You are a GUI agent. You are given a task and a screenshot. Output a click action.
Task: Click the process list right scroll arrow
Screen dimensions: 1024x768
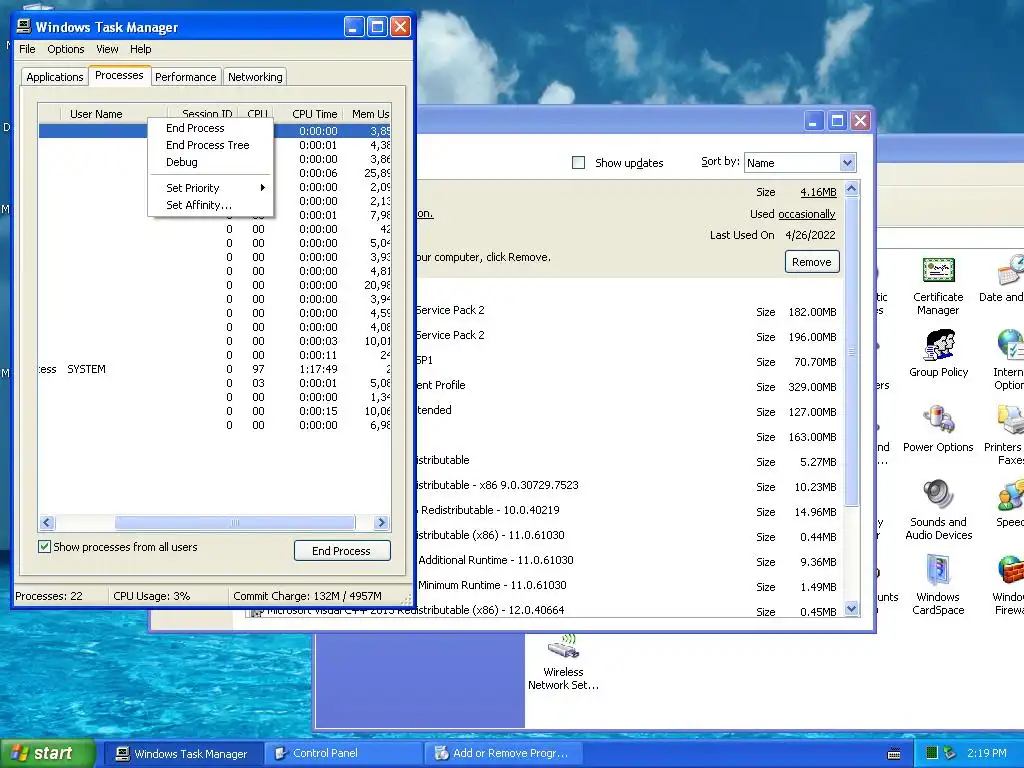[382, 522]
